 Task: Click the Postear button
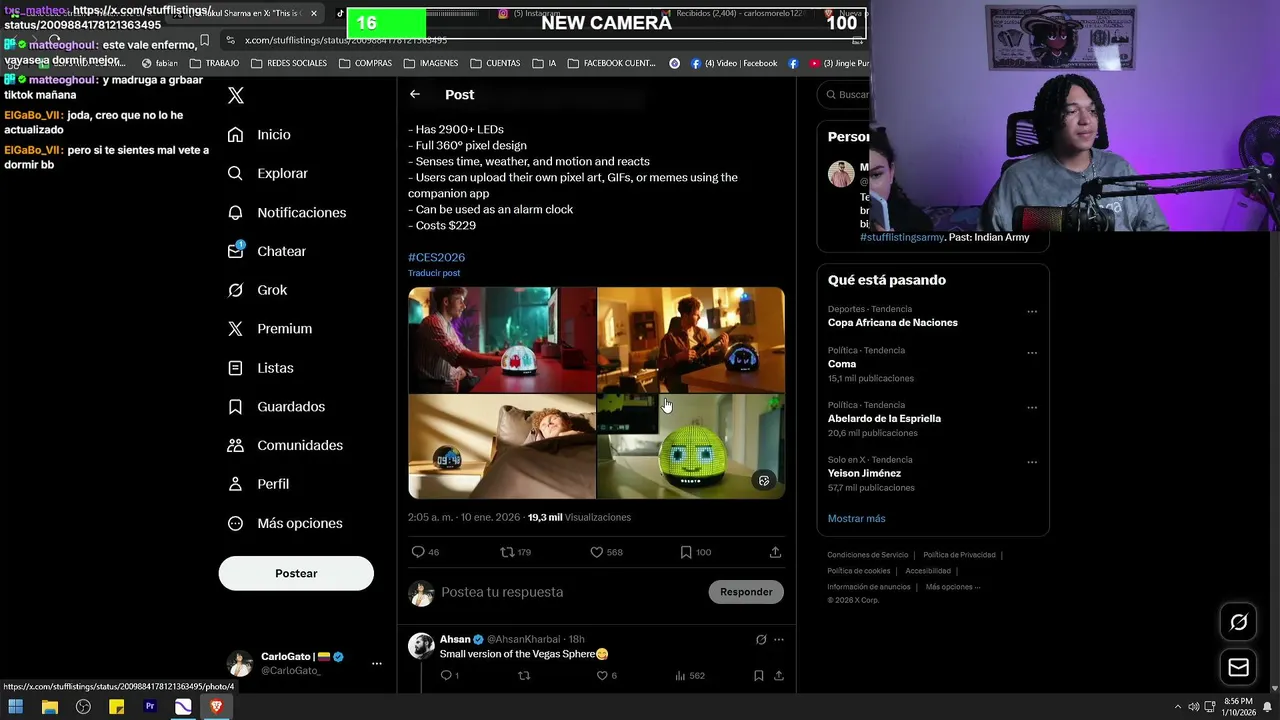click(296, 573)
